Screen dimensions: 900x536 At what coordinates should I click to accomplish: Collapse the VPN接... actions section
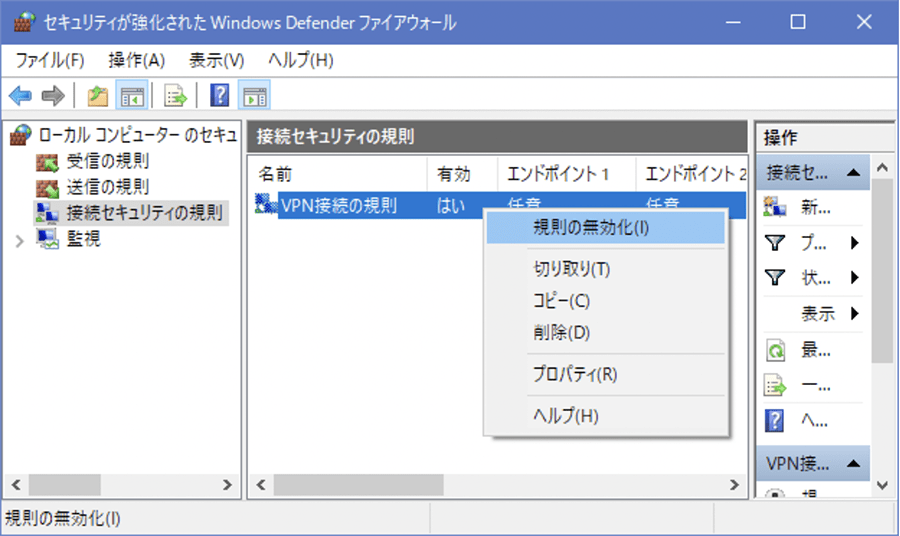click(x=854, y=463)
